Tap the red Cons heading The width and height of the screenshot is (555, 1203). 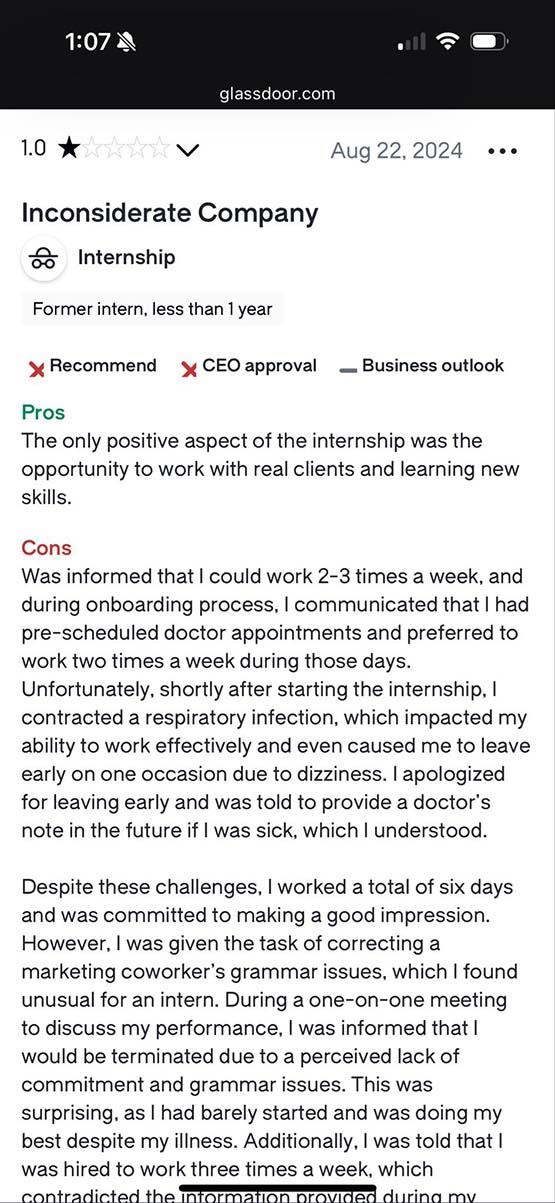(47, 549)
